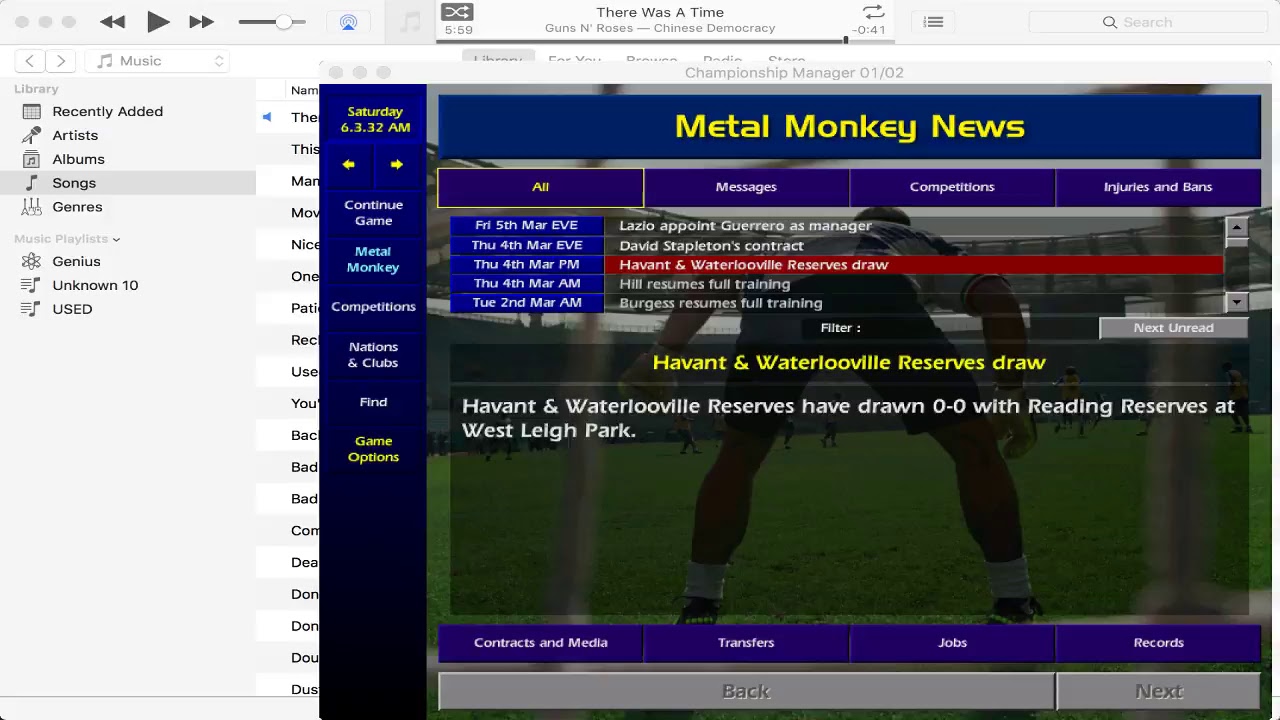Open 'Hill resumes full training' news item
This screenshot has height=720, width=1280.
click(x=837, y=284)
